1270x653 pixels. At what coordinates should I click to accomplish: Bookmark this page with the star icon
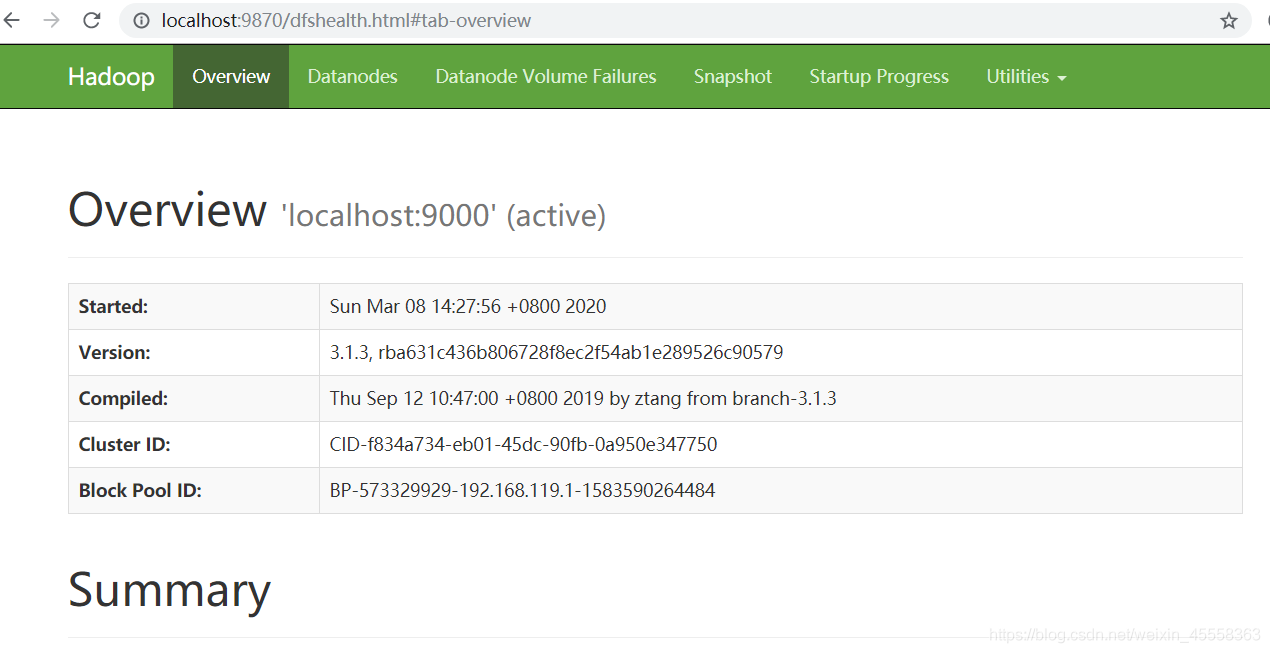click(1228, 20)
